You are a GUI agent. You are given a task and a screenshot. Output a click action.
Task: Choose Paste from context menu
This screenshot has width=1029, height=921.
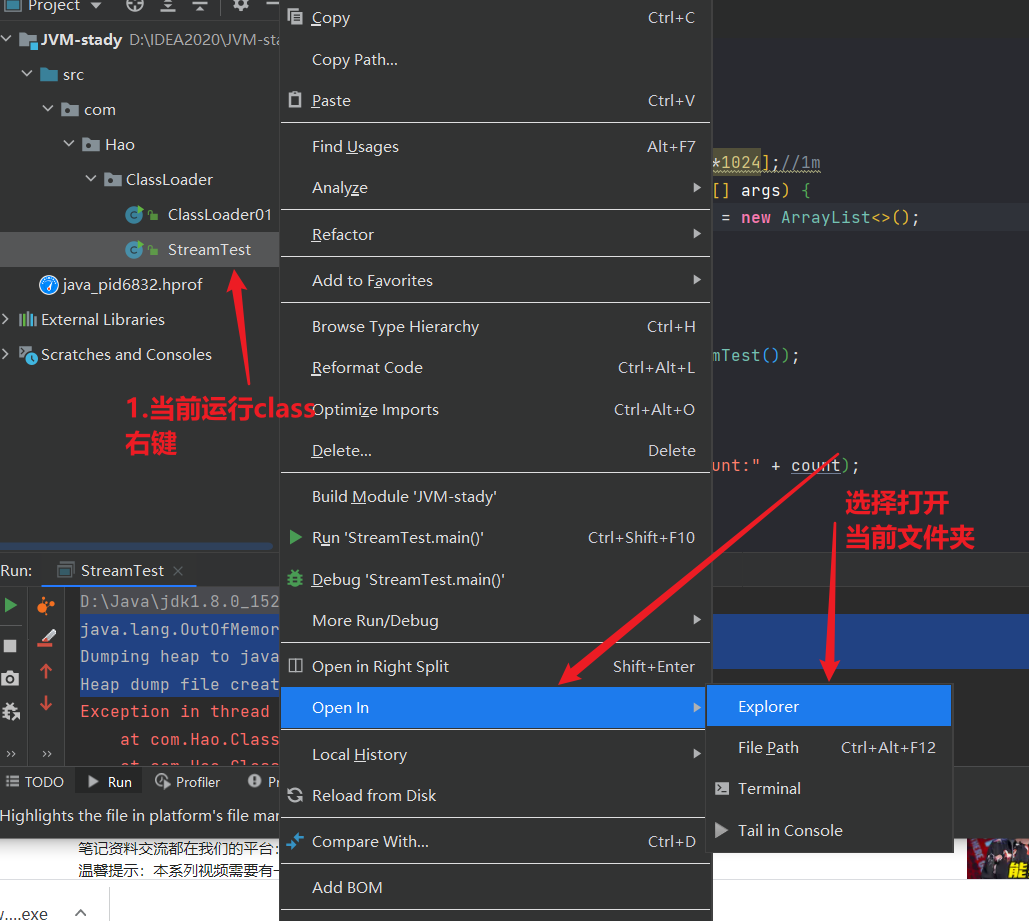coord(495,100)
